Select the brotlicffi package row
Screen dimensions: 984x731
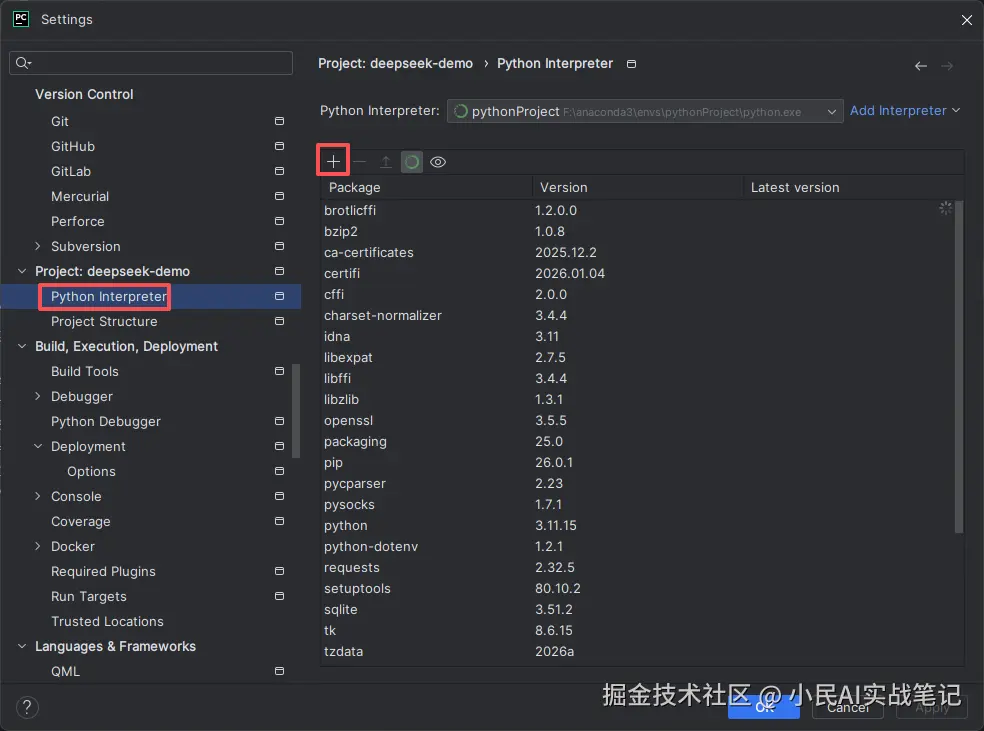[x=638, y=210]
